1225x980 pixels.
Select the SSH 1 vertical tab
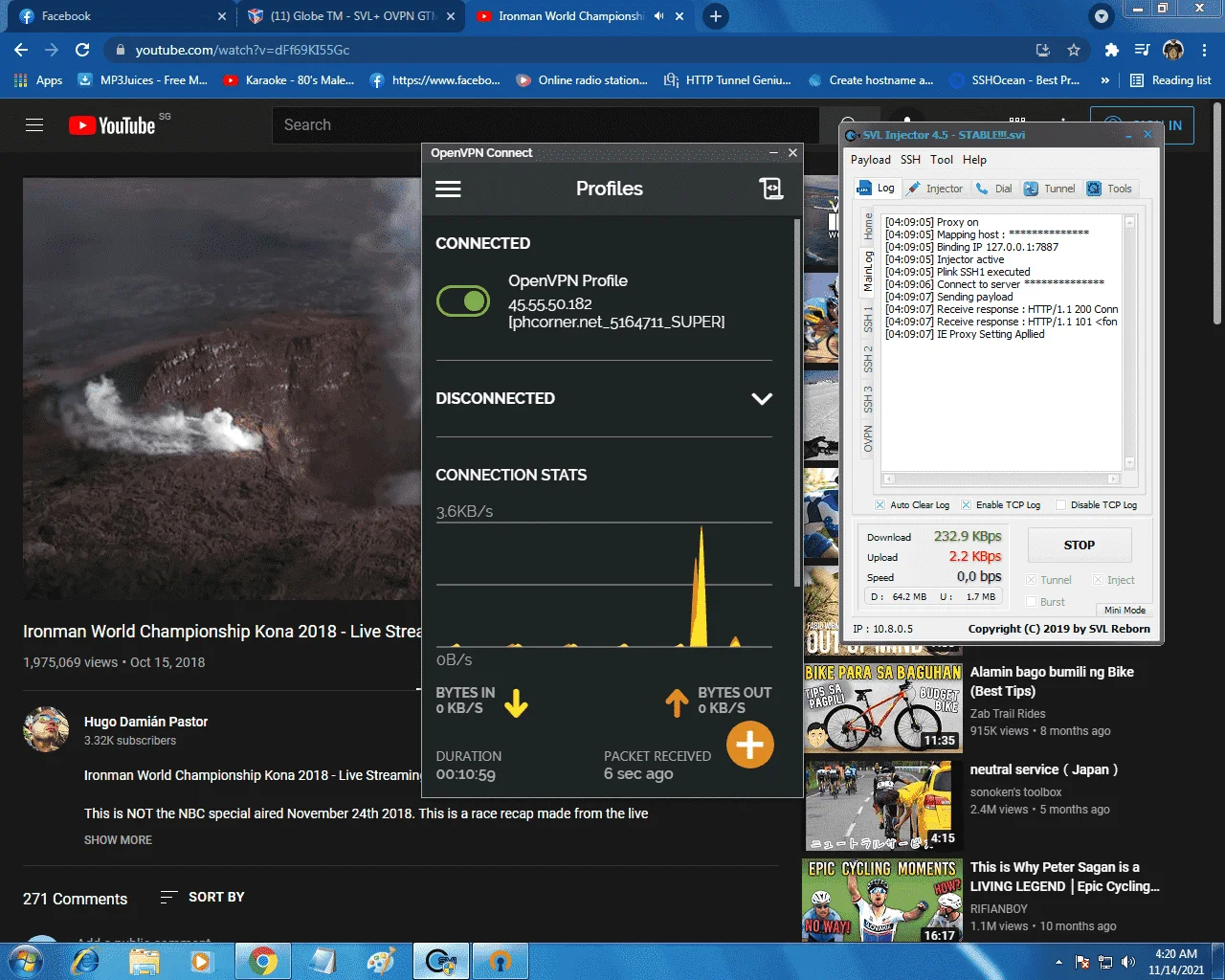pyautogui.click(x=868, y=319)
